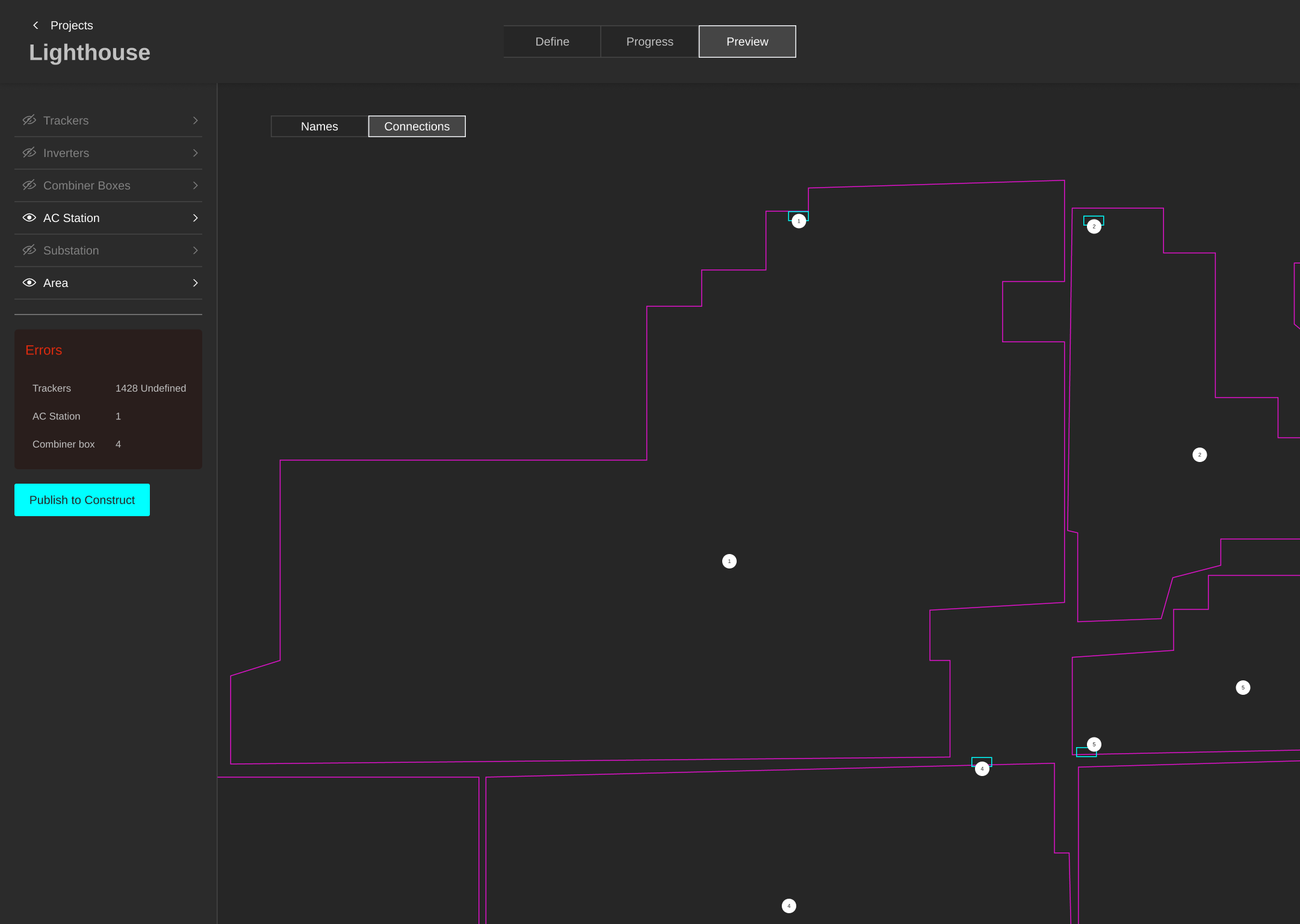Expand the Inverters row chevron
1300x924 pixels.
pyautogui.click(x=195, y=153)
